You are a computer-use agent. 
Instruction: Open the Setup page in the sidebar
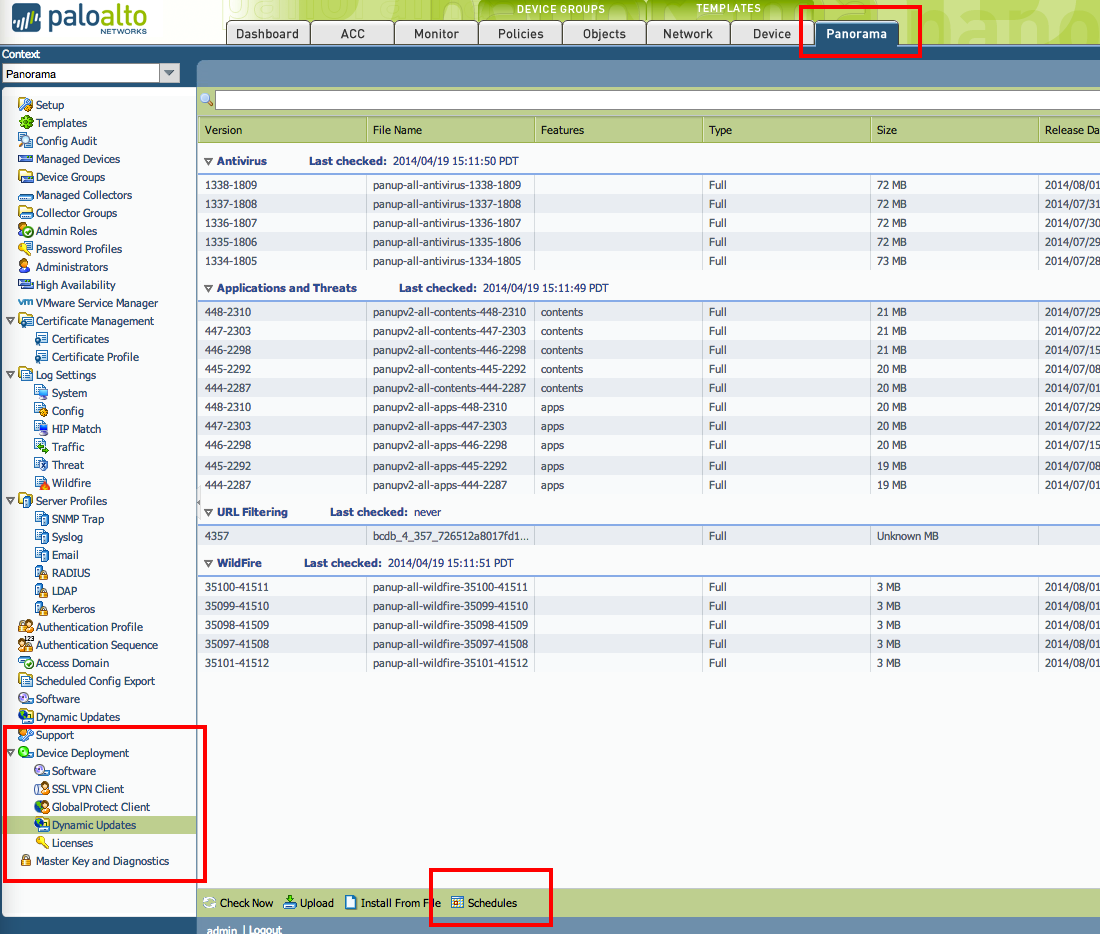click(x=46, y=104)
